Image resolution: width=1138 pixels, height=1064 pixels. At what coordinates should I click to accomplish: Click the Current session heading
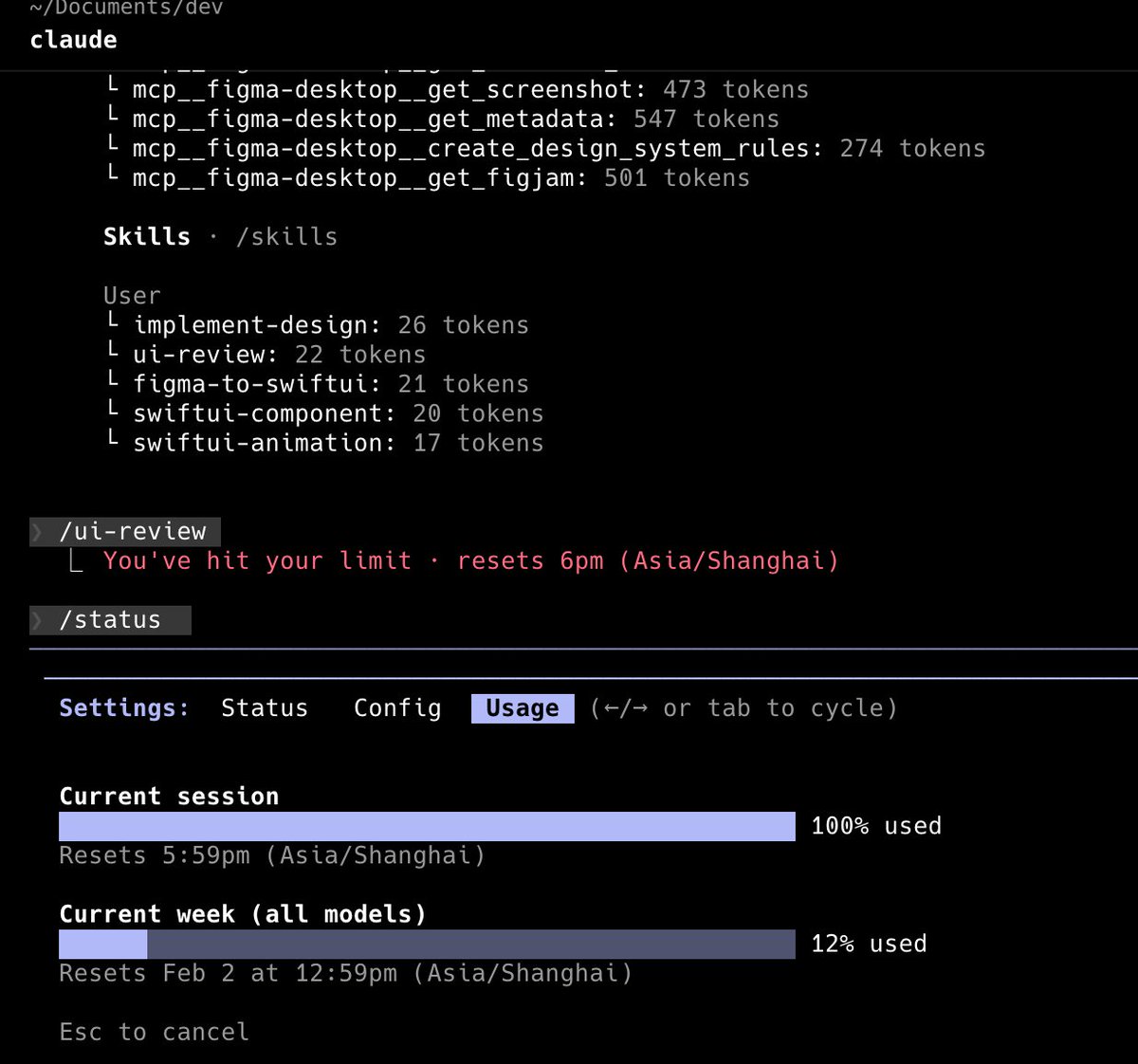170,797
